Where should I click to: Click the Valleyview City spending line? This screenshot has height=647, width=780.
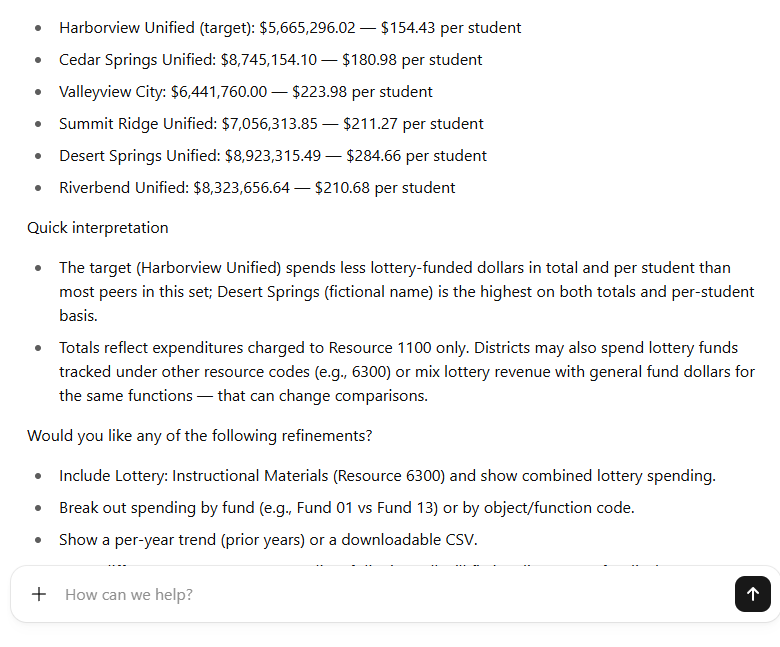(x=245, y=92)
